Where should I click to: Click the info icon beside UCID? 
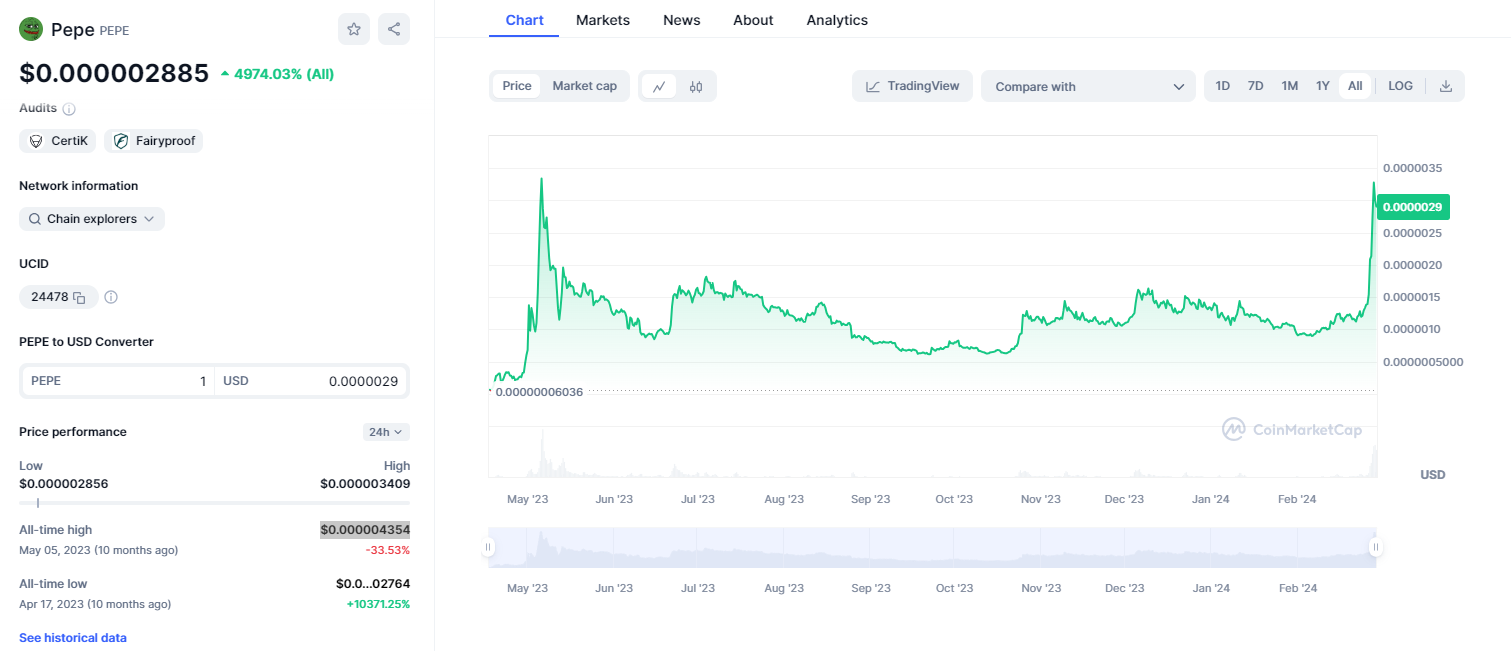[x=111, y=297]
